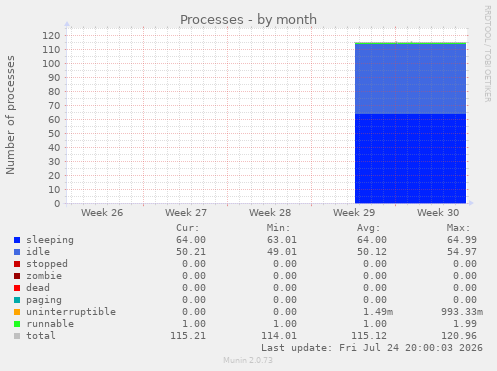
Task: Click the 'Cur:' column header
Action: [188, 228]
